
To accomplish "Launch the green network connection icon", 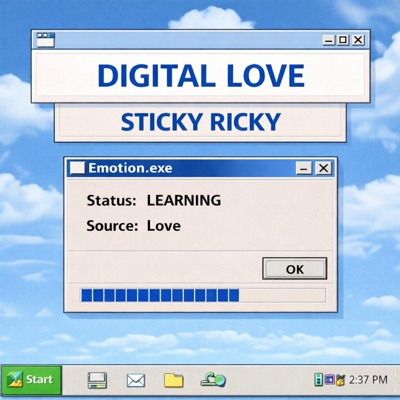I will tap(213, 379).
